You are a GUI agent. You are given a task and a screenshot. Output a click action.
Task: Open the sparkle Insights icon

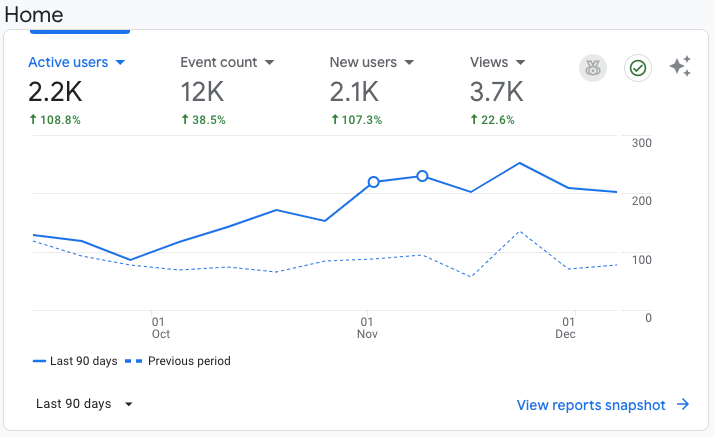point(680,68)
